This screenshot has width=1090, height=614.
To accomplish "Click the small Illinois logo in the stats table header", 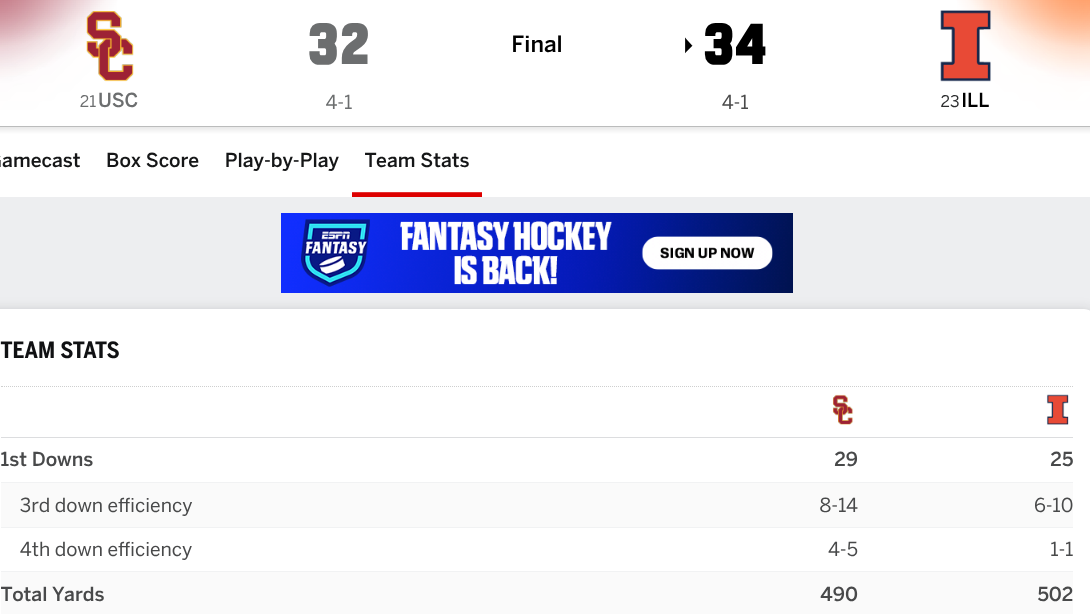I will pyautogui.click(x=1057, y=410).
